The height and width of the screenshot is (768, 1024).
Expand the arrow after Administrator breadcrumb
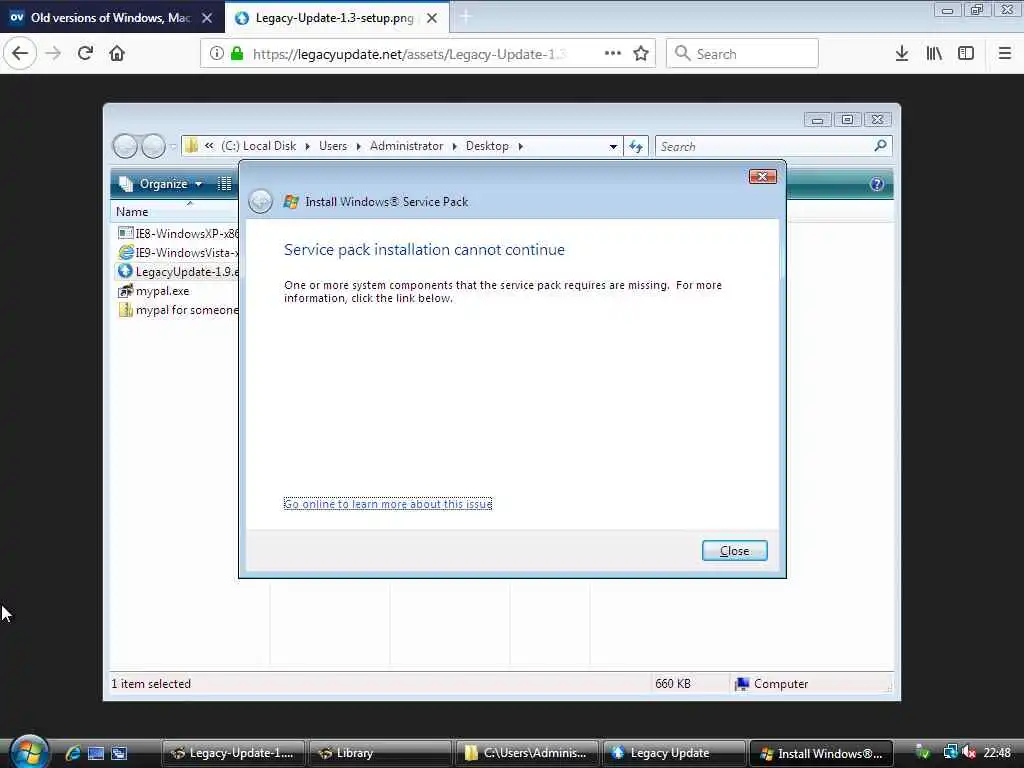(x=455, y=146)
